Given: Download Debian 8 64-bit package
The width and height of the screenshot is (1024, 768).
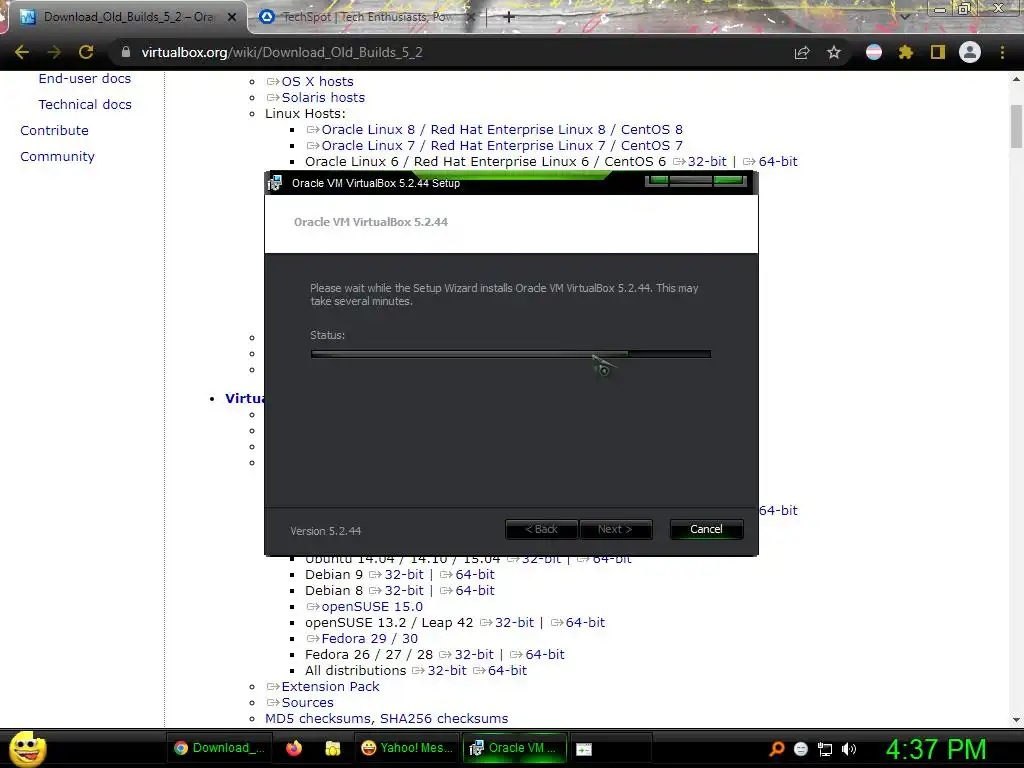Looking at the screenshot, I should 475,590.
